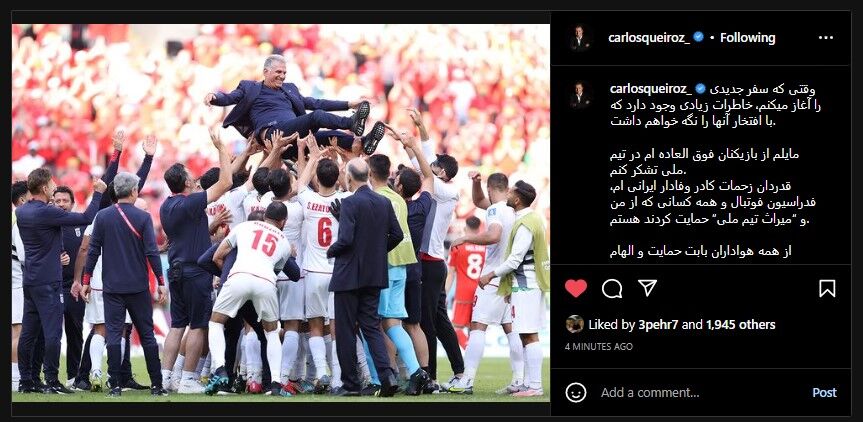Viewport: 863px width, 422px height.
Task: Click the celebration photo of the post
Action: pyautogui.click(x=281, y=213)
